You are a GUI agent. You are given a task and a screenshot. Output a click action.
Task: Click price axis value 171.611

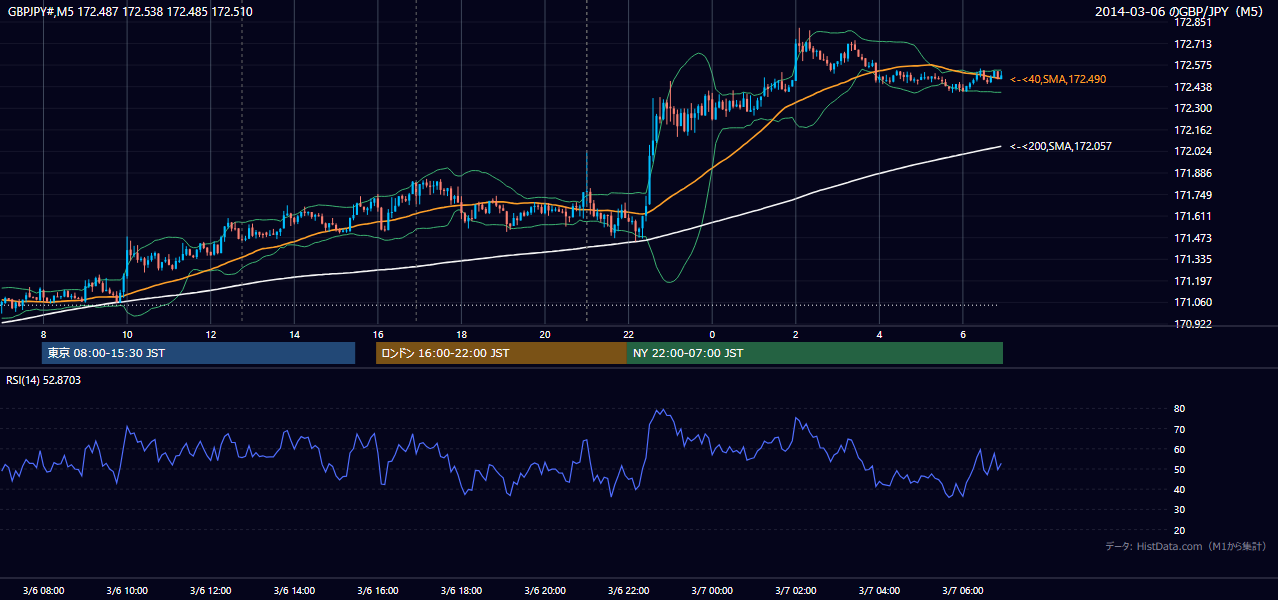pos(1193,216)
